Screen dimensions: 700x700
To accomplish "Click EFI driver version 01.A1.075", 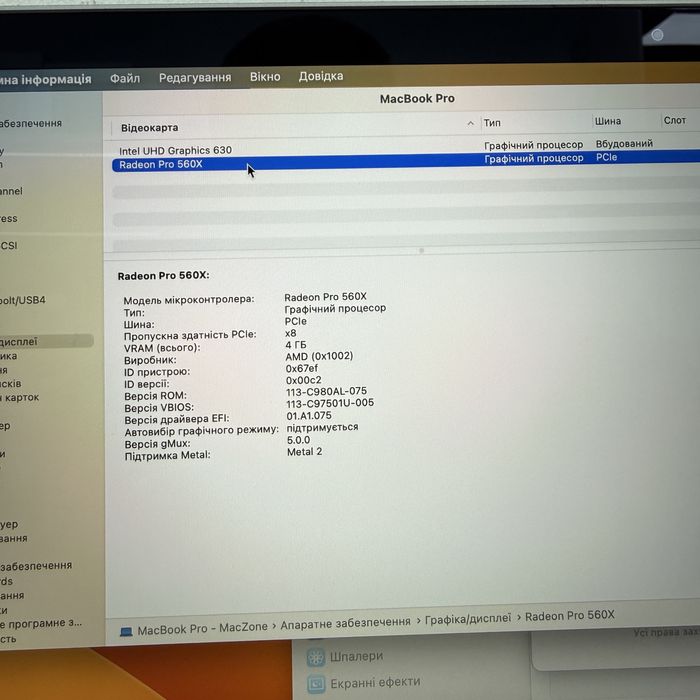I will [309, 416].
